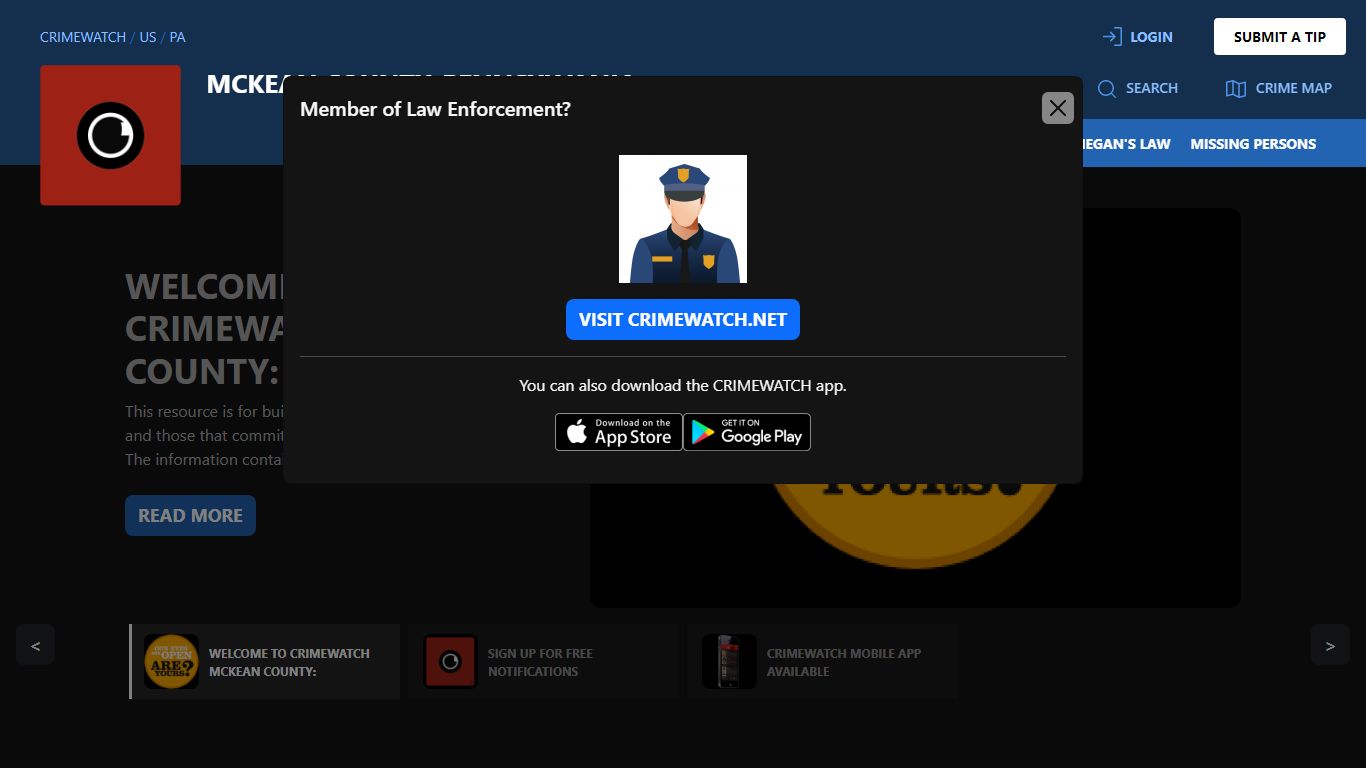Click the Visit CRIMEWATCH.NET button

click(x=683, y=320)
